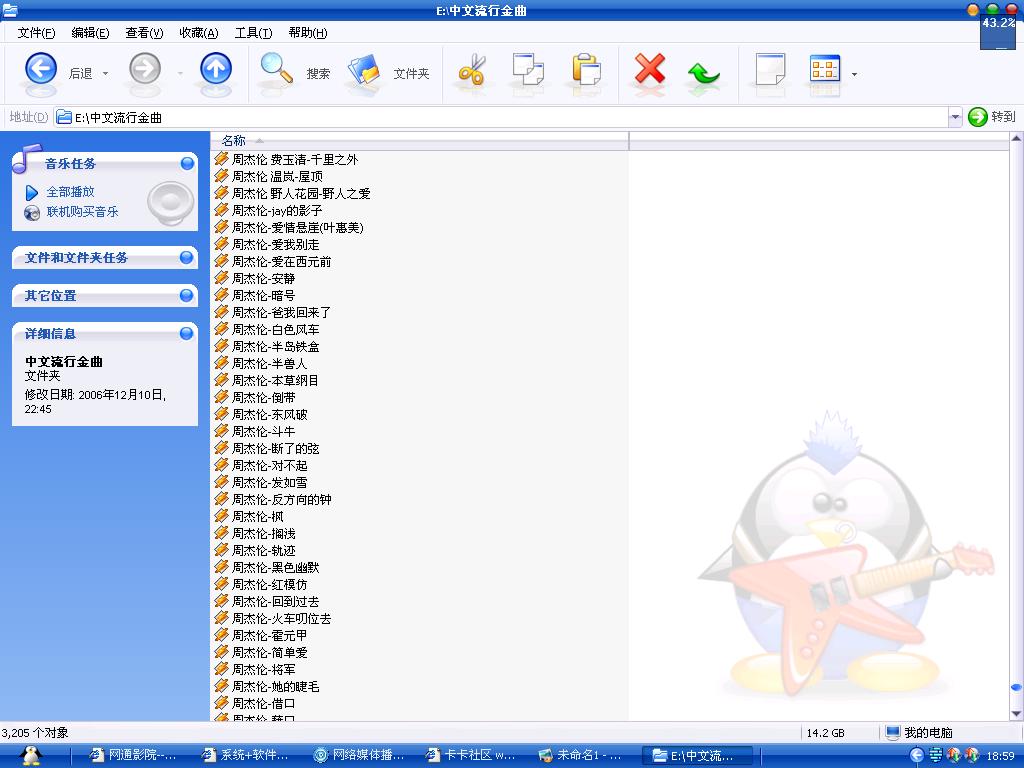Collapse the 音乐任务 panel
Image resolution: width=1024 pixels, height=768 pixels.
point(187,163)
